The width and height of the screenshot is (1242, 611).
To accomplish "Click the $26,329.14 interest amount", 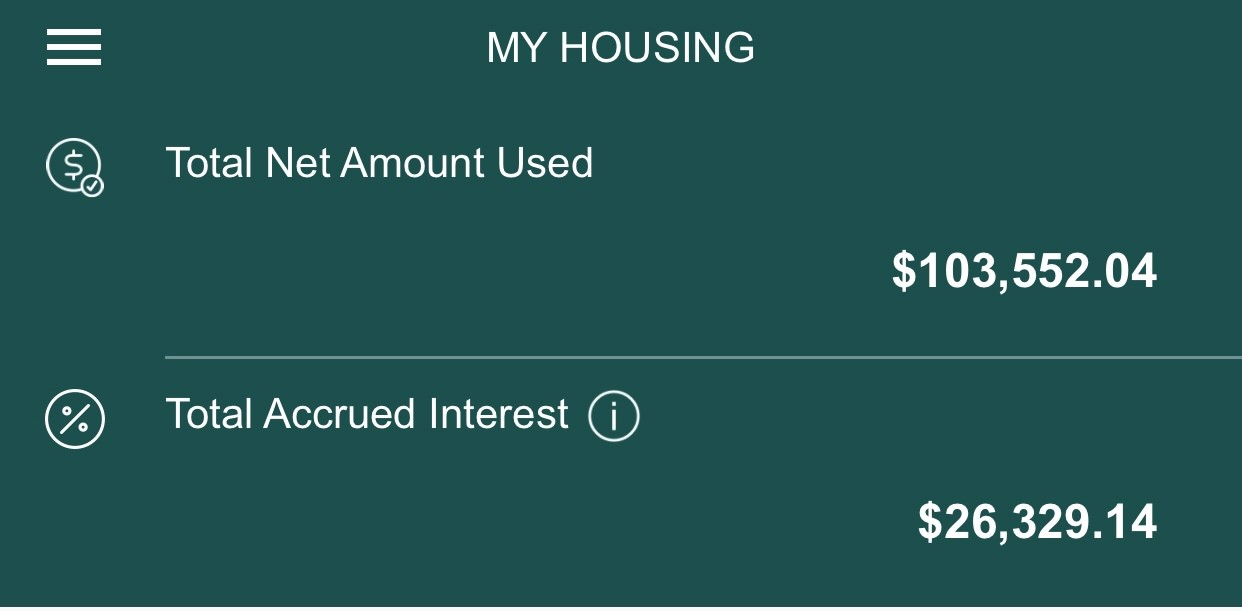I will [1037, 522].
